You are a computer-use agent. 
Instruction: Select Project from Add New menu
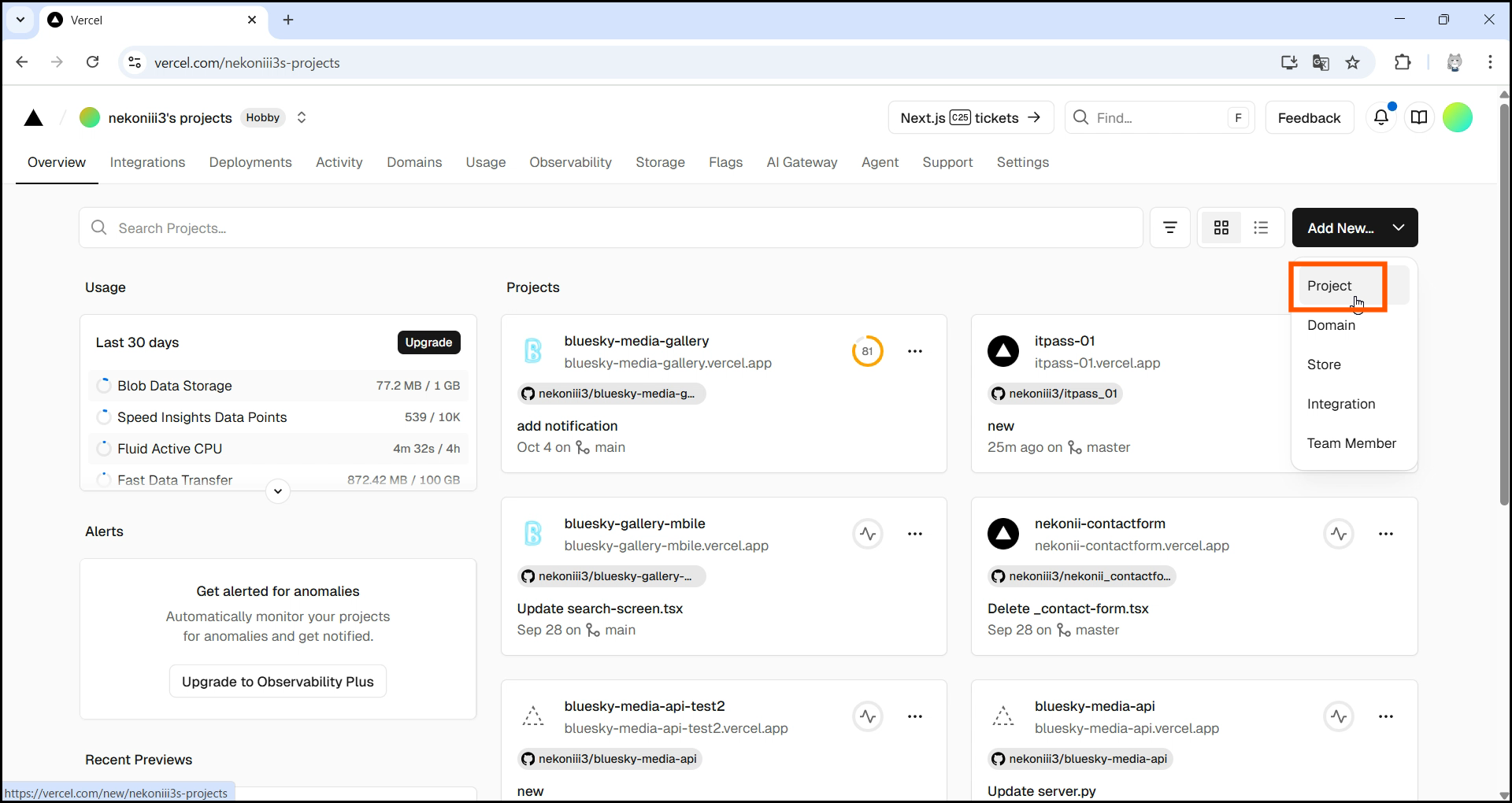(x=1354, y=286)
